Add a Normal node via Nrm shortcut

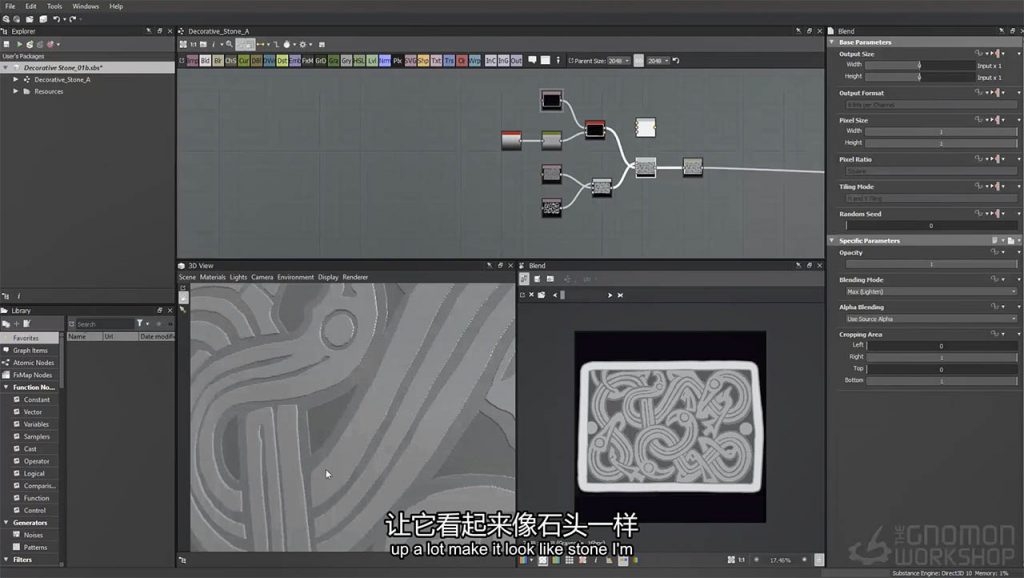(385, 61)
